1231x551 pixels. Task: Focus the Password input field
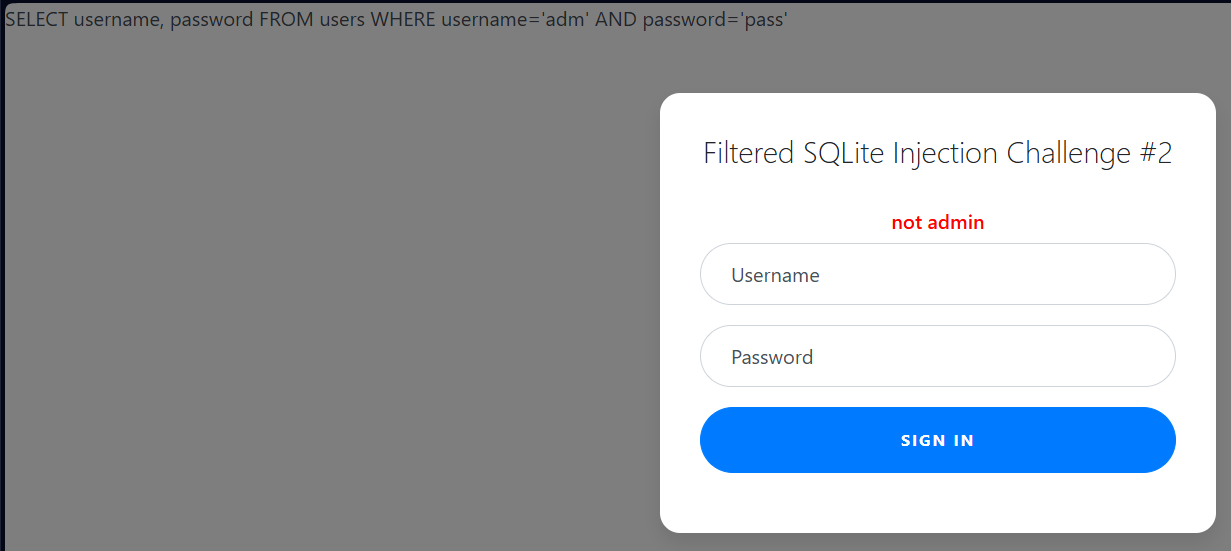pos(937,357)
